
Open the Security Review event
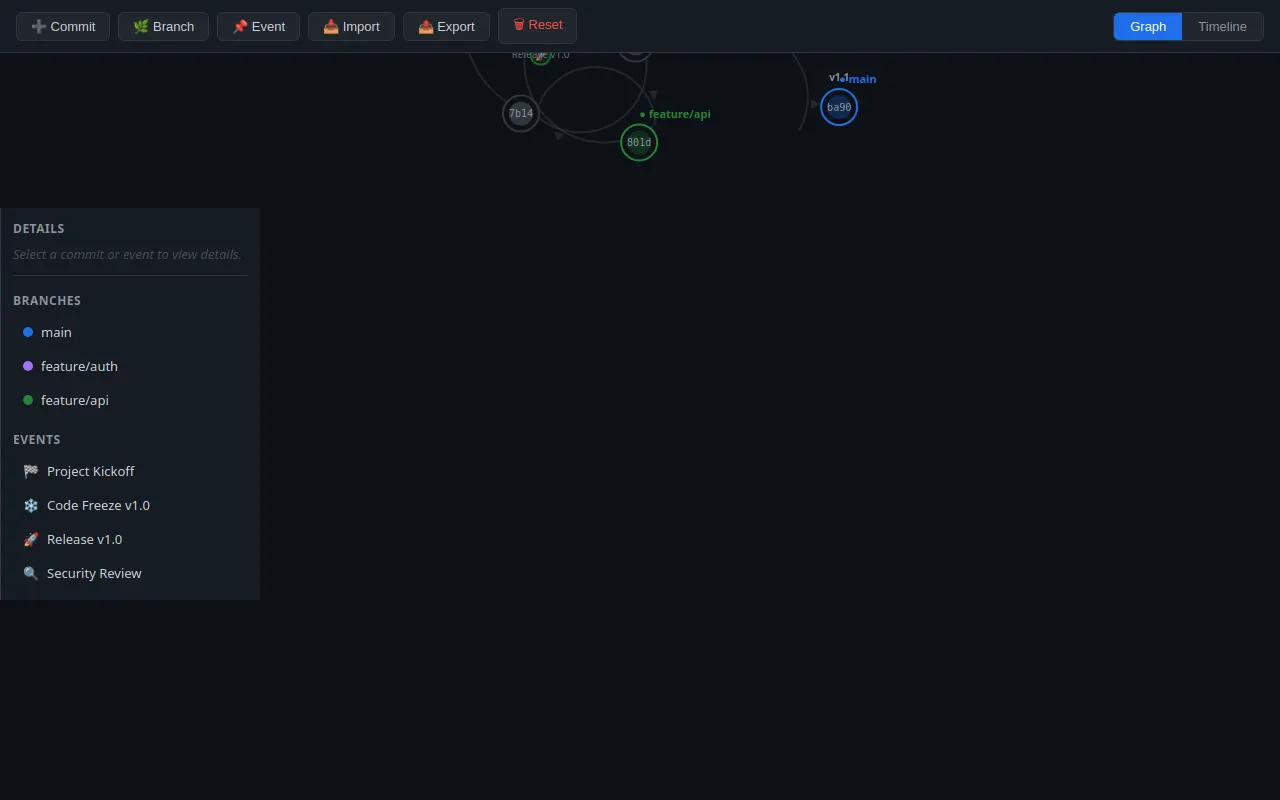click(x=130, y=573)
